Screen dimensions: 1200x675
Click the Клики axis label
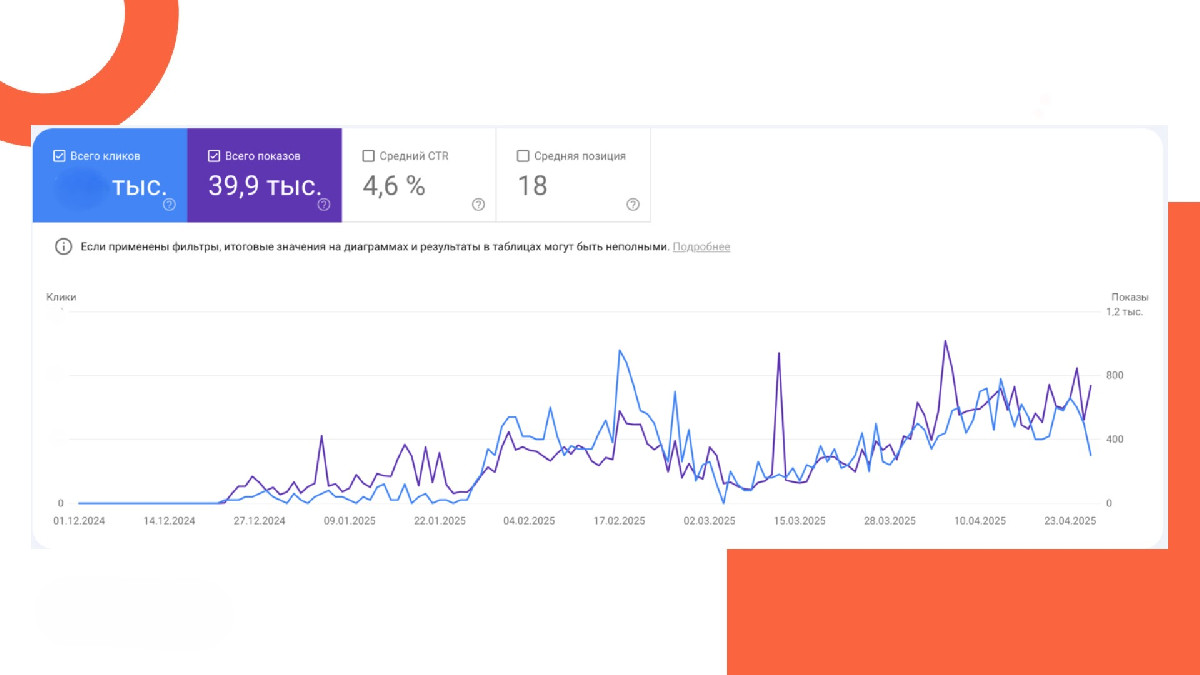click(61, 297)
